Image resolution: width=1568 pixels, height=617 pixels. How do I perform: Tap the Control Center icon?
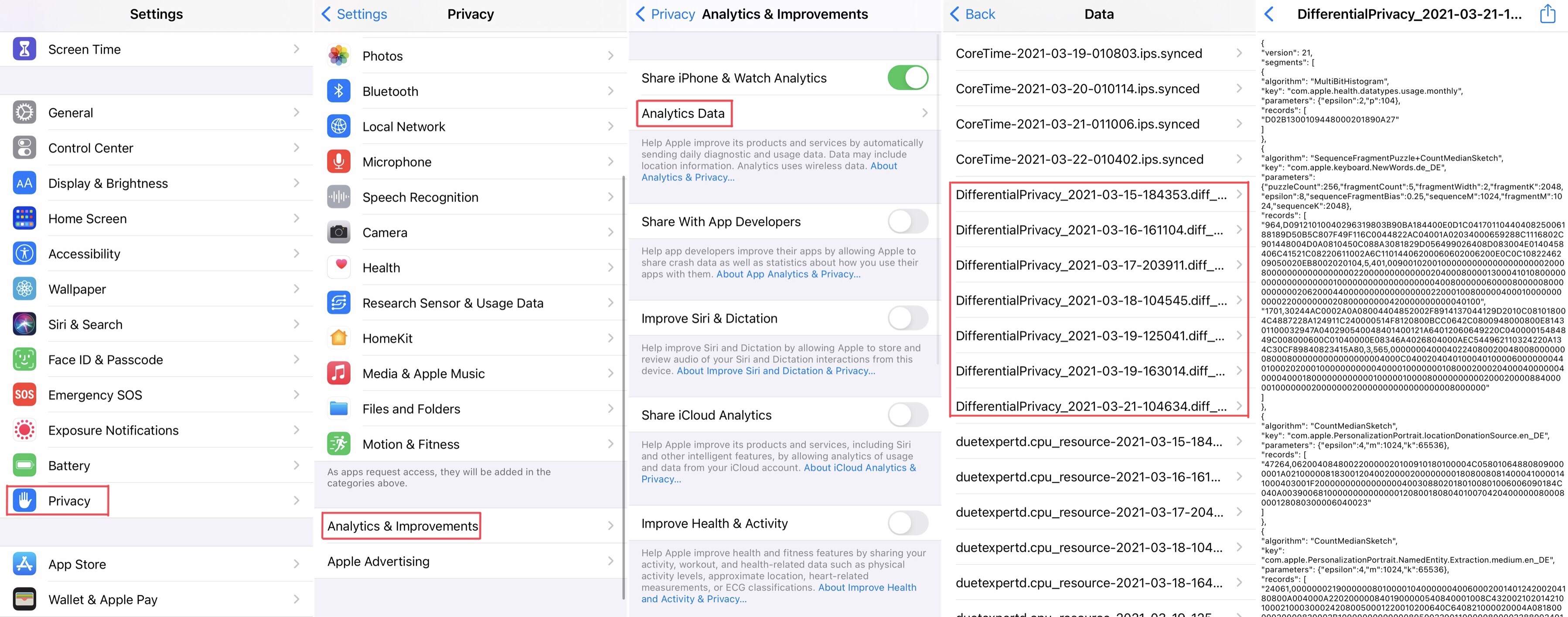(x=24, y=148)
